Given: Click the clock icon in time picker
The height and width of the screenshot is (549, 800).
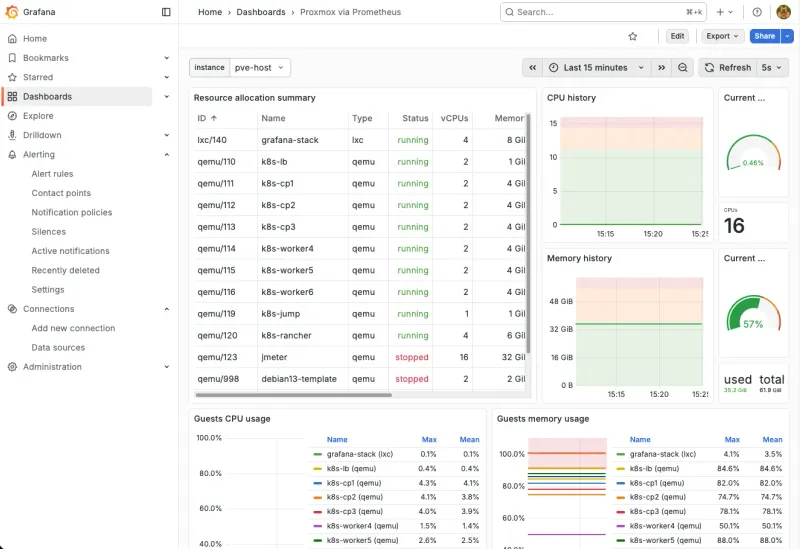Looking at the screenshot, I should click(x=554, y=68).
